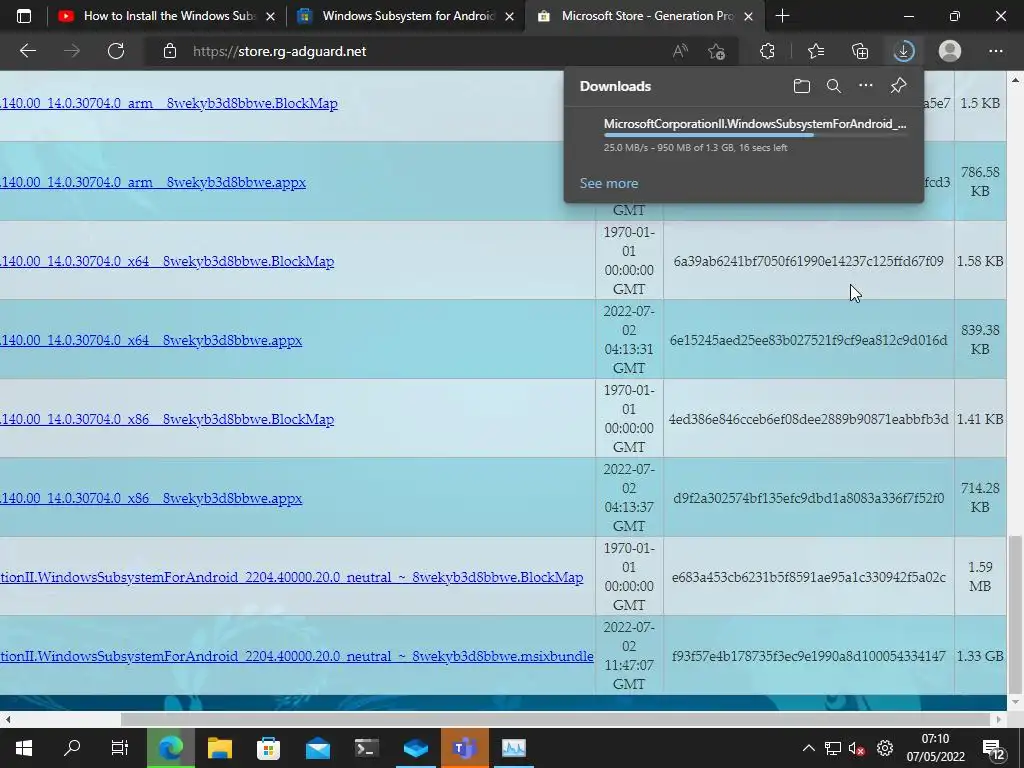Viewport: 1024px width, 768px height.
Task: Open the Favorites list icon
Action: [816, 51]
